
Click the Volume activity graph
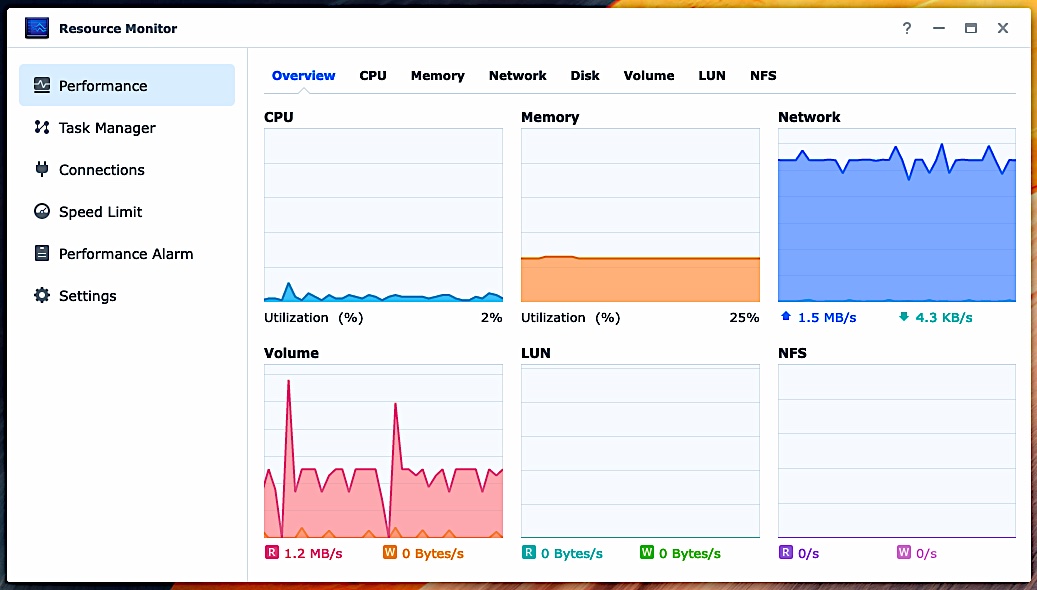click(383, 451)
